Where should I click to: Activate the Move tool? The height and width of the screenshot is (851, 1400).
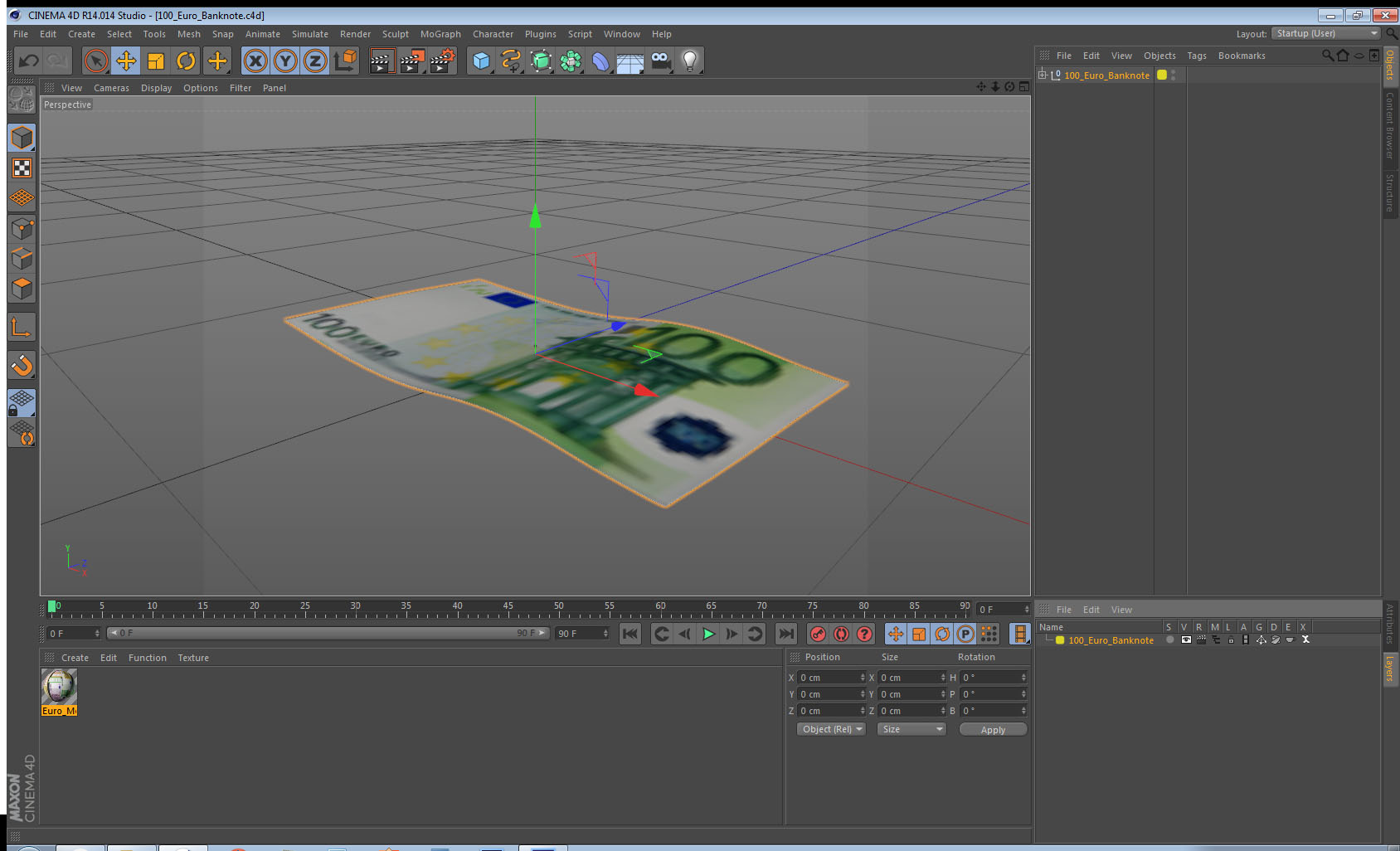[x=126, y=61]
